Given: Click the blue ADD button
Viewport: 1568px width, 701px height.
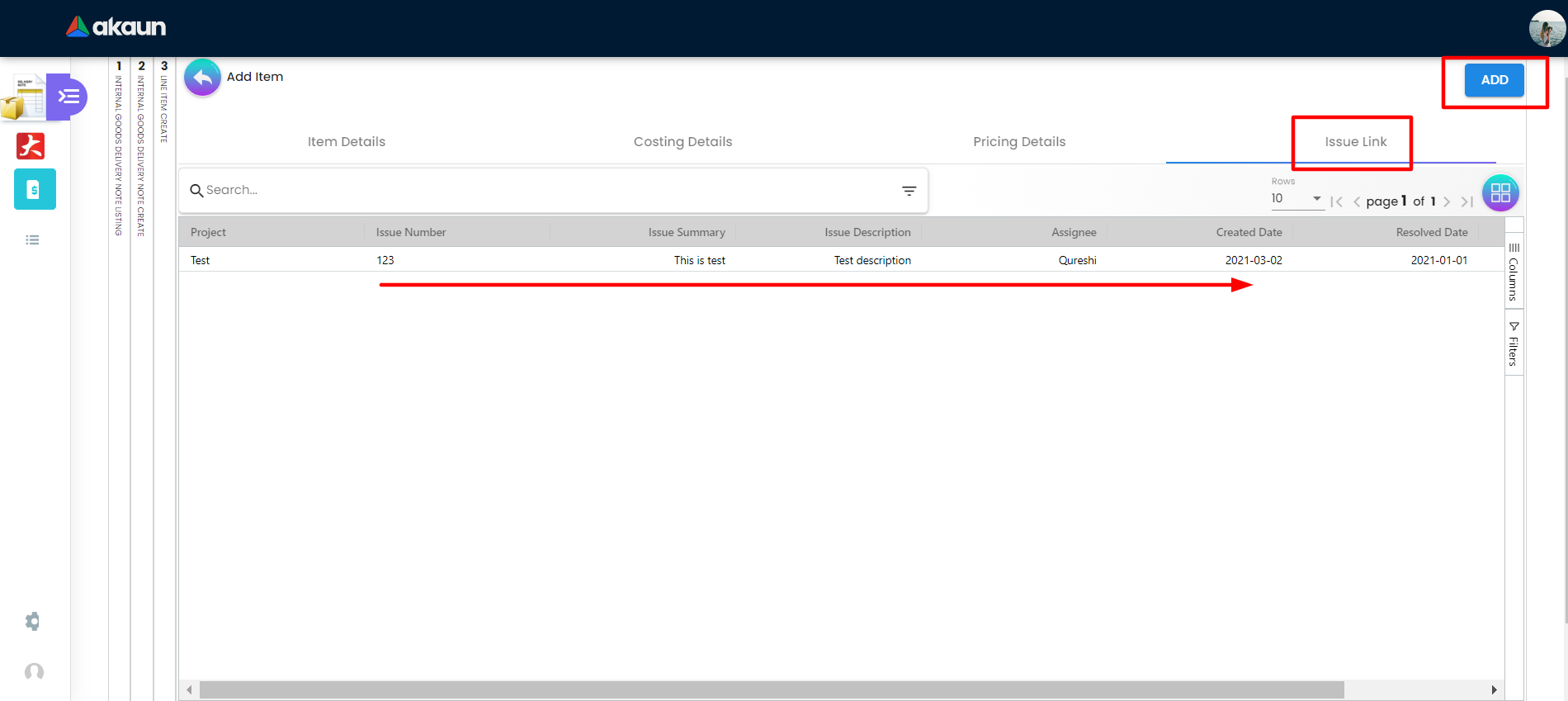Looking at the screenshot, I should pyautogui.click(x=1494, y=80).
